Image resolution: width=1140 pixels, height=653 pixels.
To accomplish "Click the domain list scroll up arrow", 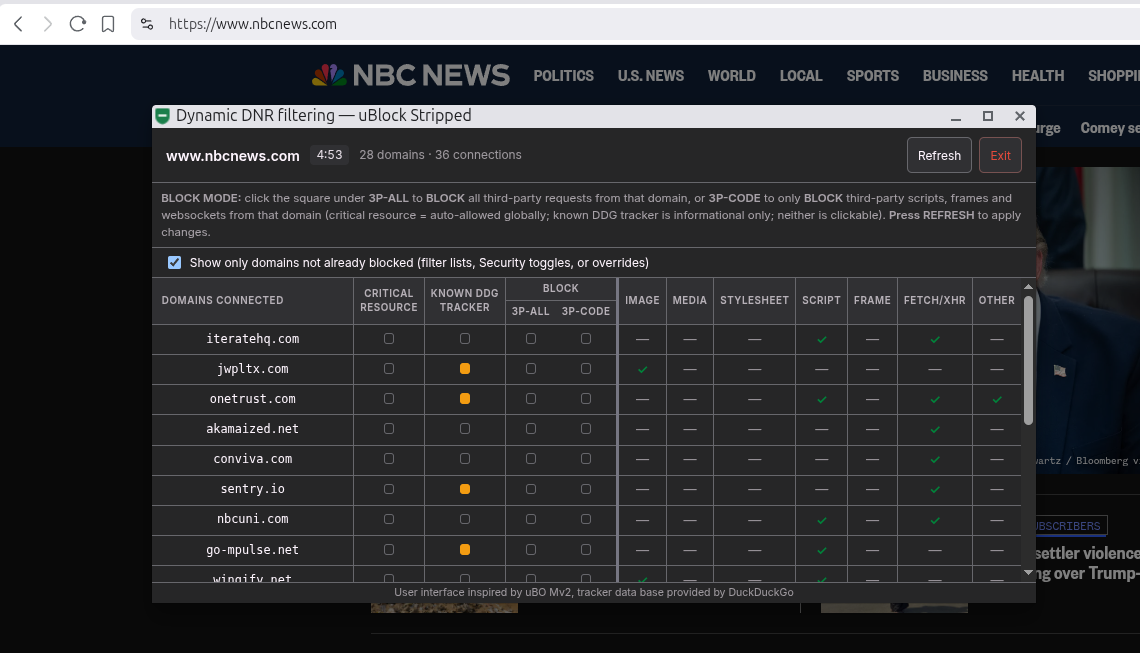I will [x=1028, y=287].
